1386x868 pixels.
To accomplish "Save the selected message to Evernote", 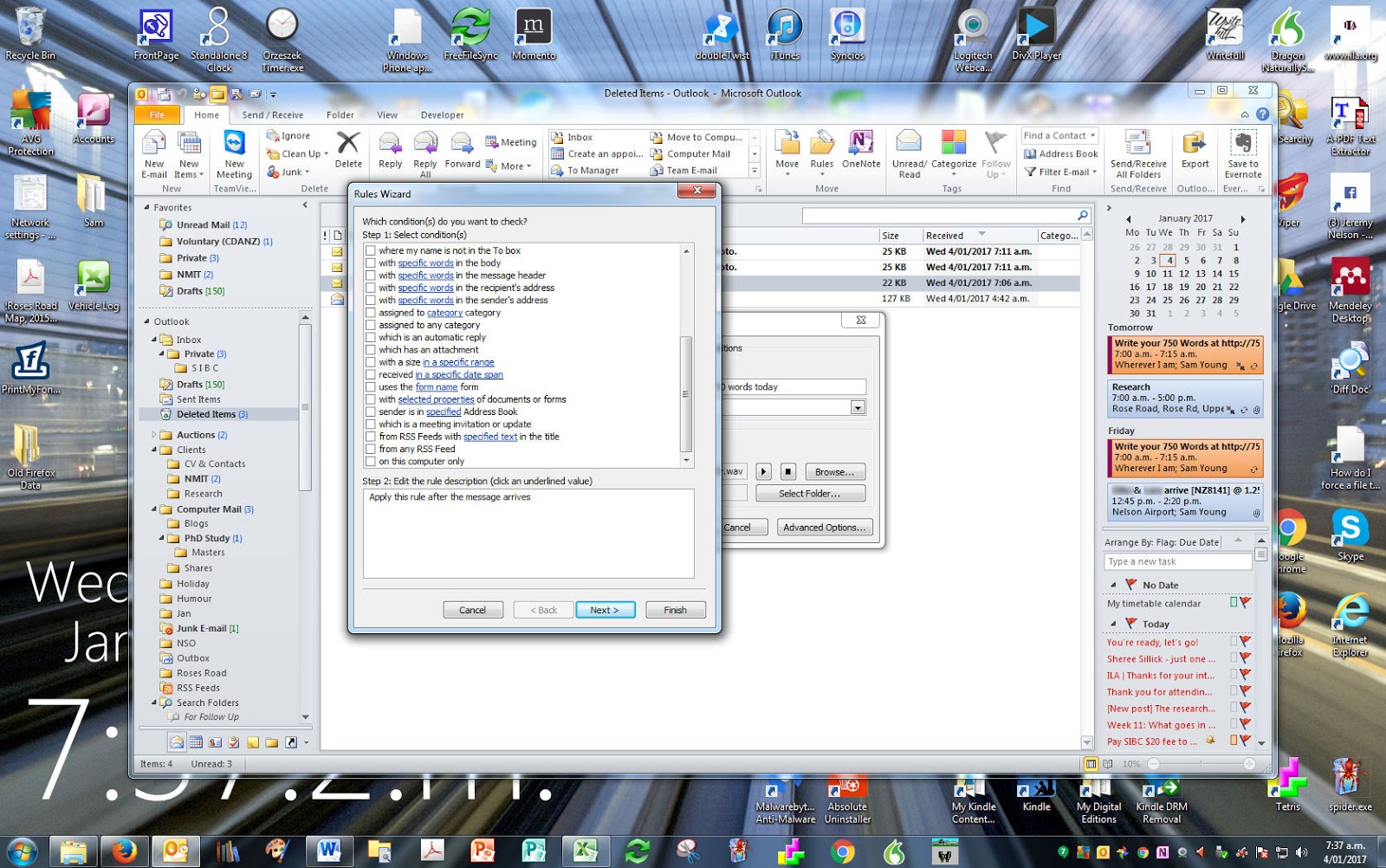I will coord(1242,156).
